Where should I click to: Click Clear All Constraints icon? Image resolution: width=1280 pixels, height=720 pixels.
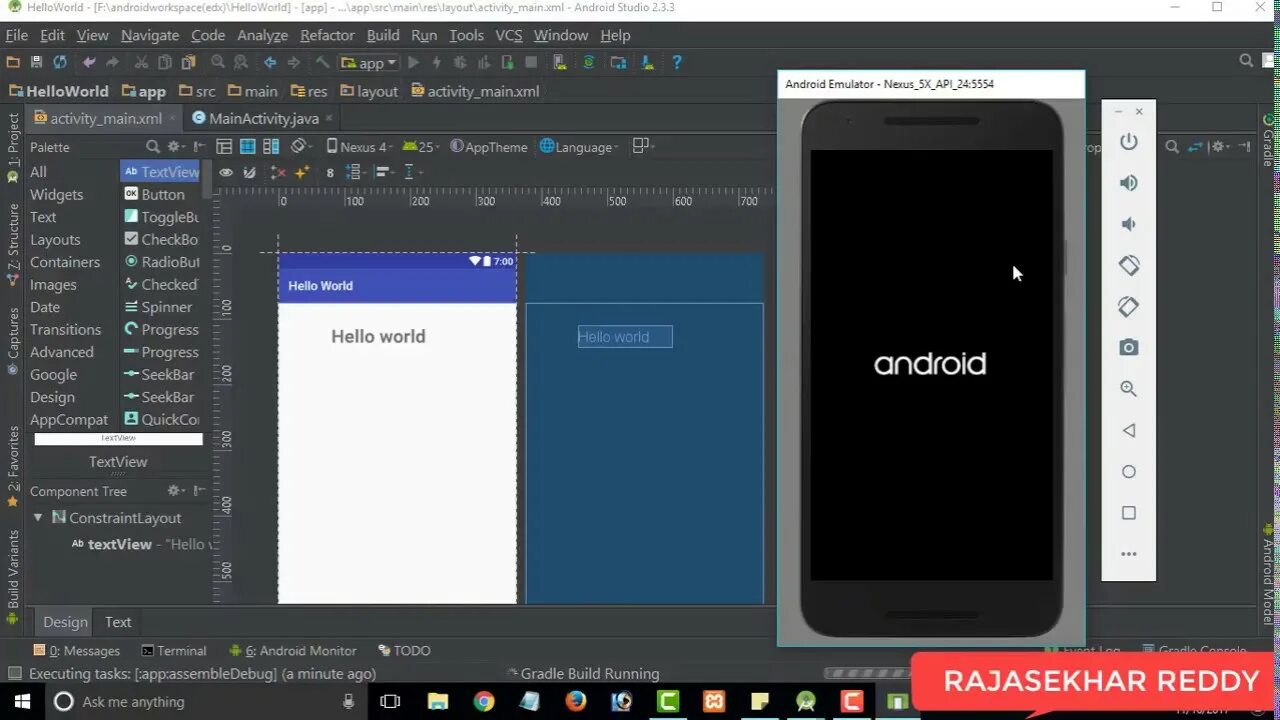pos(278,172)
